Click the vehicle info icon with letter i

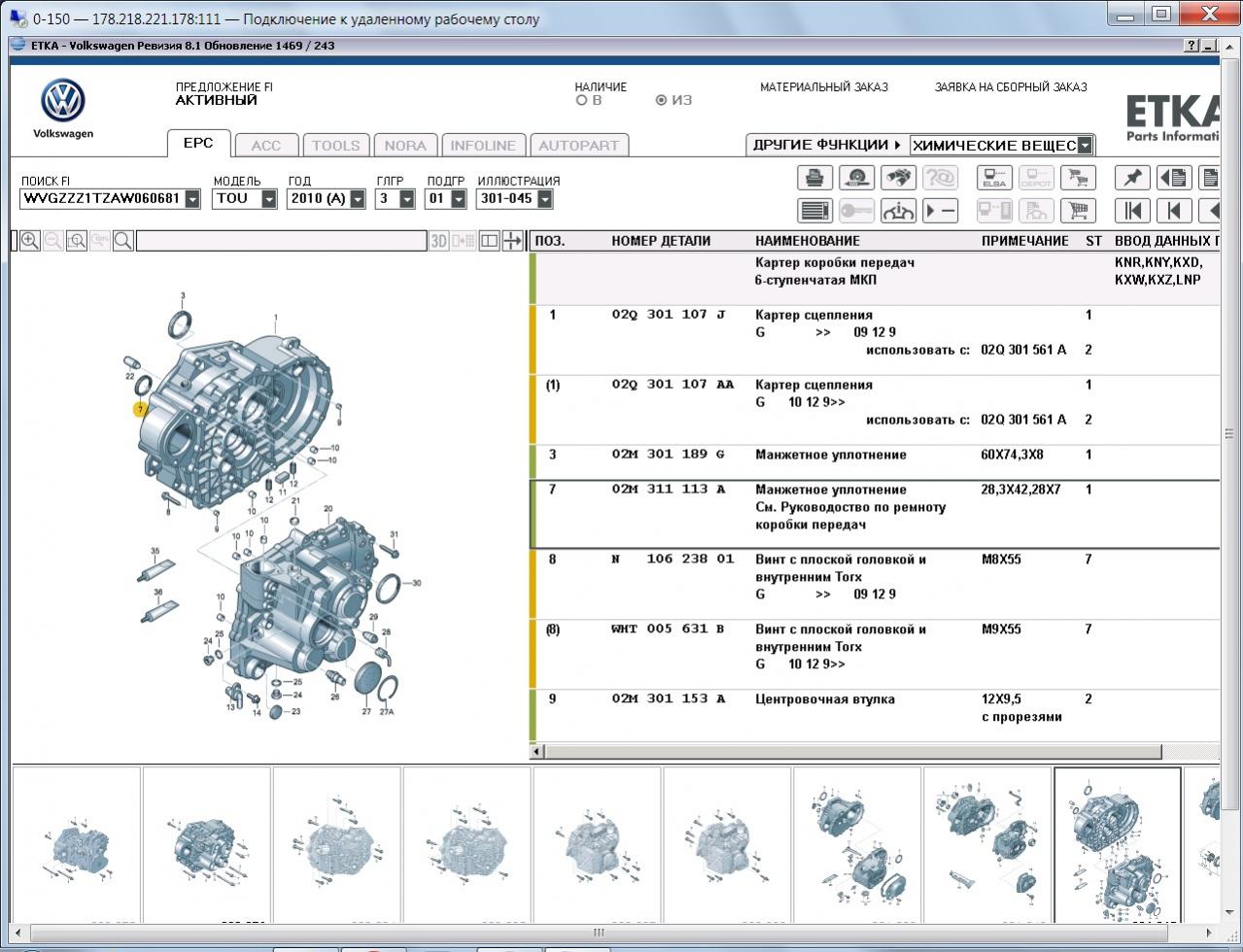pos(898,210)
